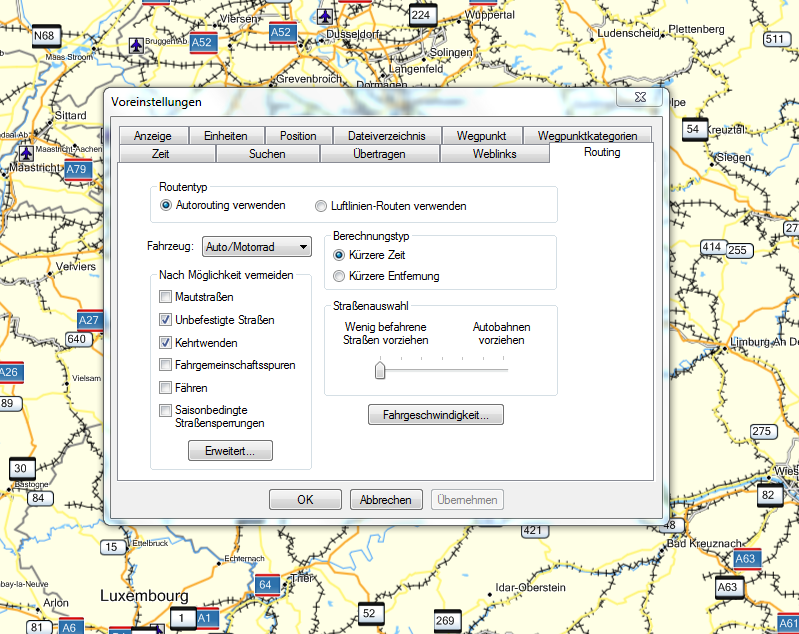Click the Erweitert... button
The height and width of the screenshot is (634, 799).
pyautogui.click(x=230, y=452)
